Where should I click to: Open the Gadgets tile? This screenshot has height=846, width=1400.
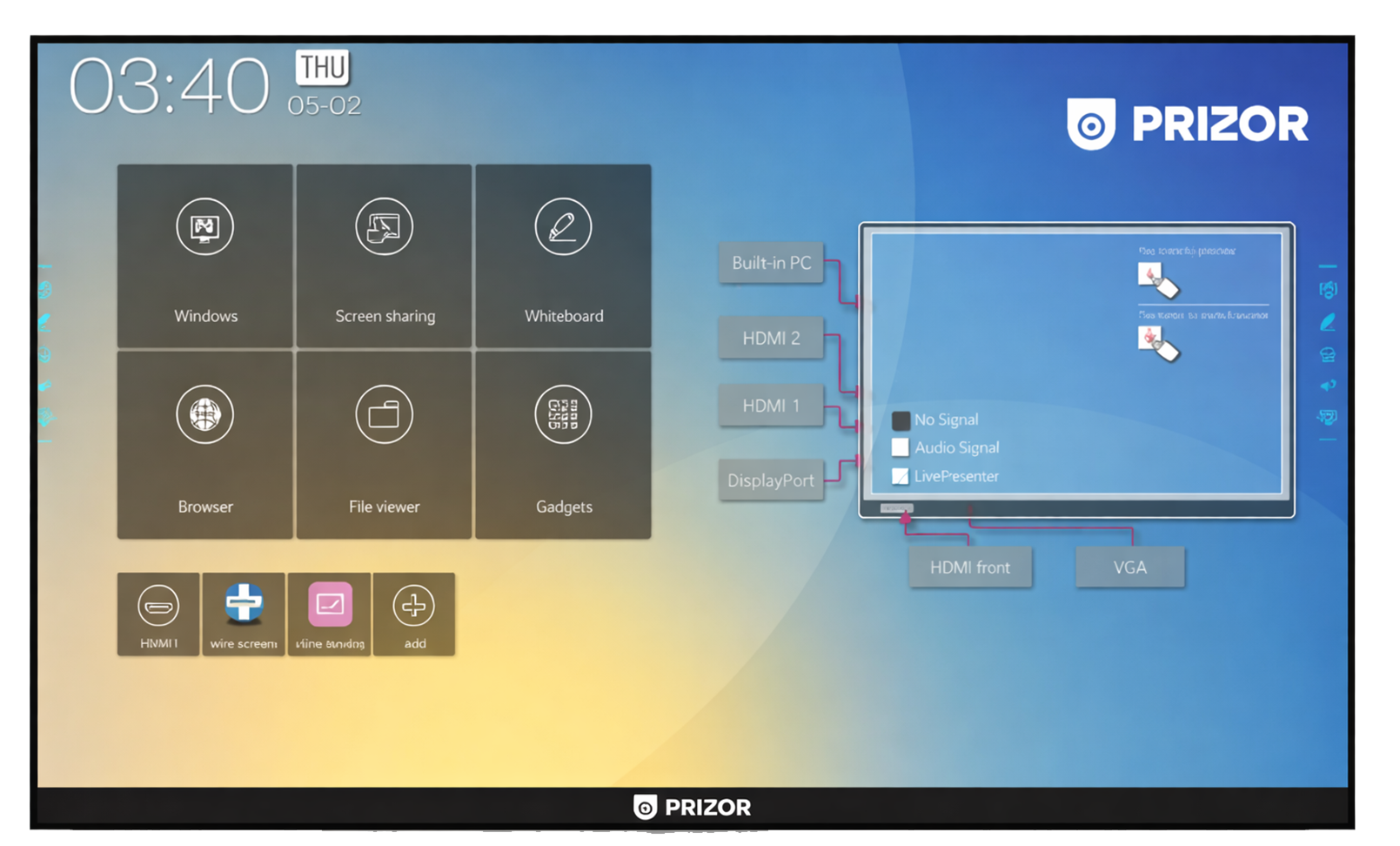[563, 445]
